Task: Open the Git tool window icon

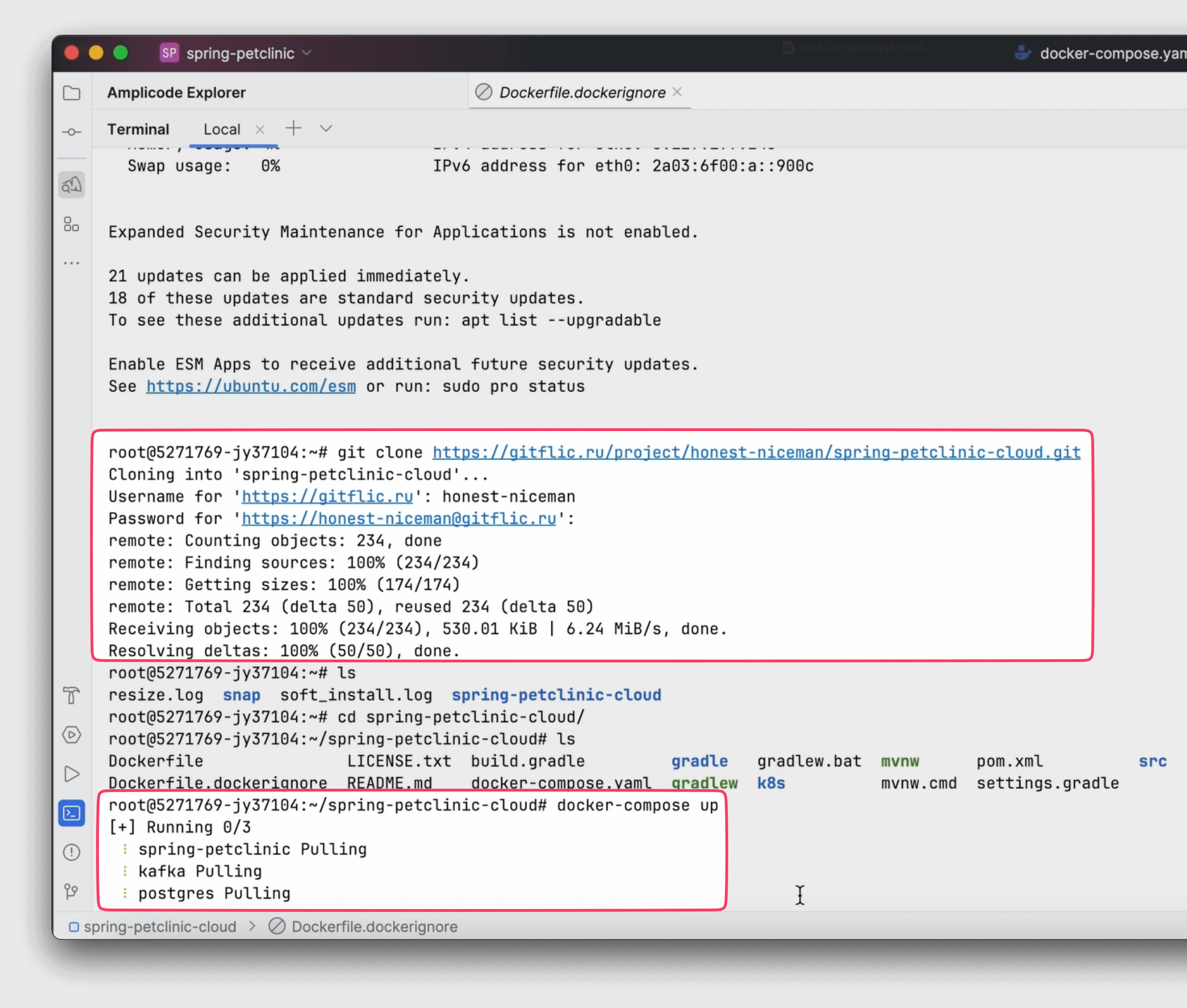Action: click(72, 891)
